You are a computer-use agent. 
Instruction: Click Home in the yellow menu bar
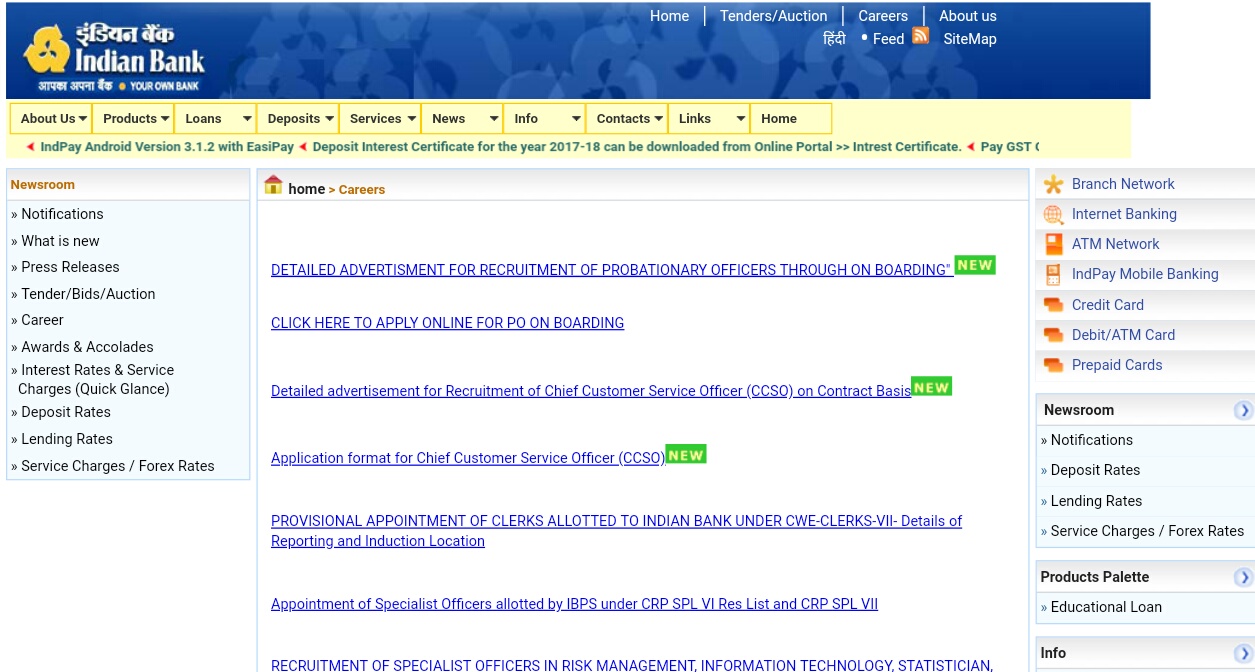point(791,118)
